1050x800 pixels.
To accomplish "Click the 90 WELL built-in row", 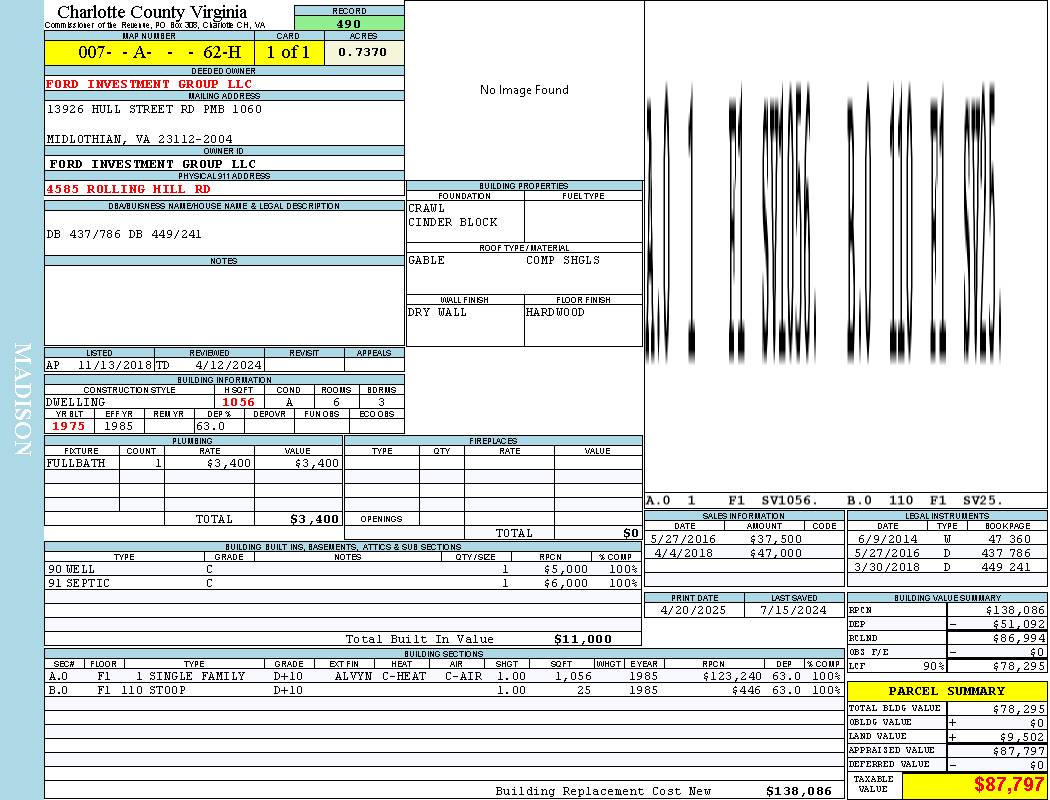I will (343, 570).
